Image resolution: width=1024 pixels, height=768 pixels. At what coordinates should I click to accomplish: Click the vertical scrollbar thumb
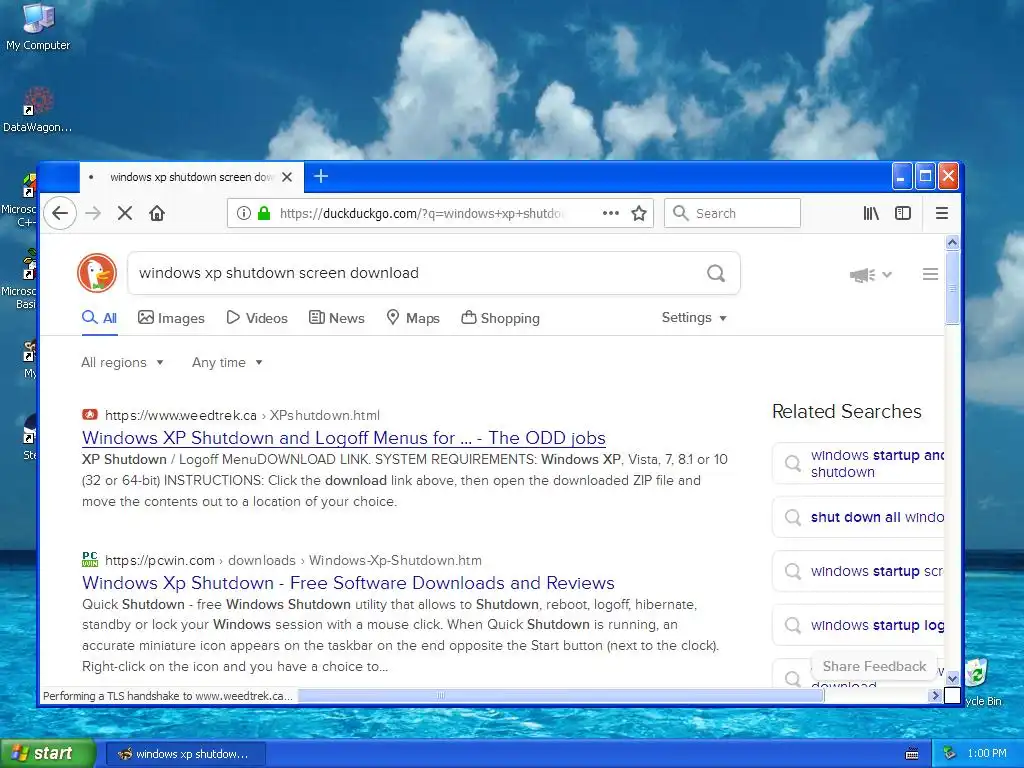click(952, 287)
